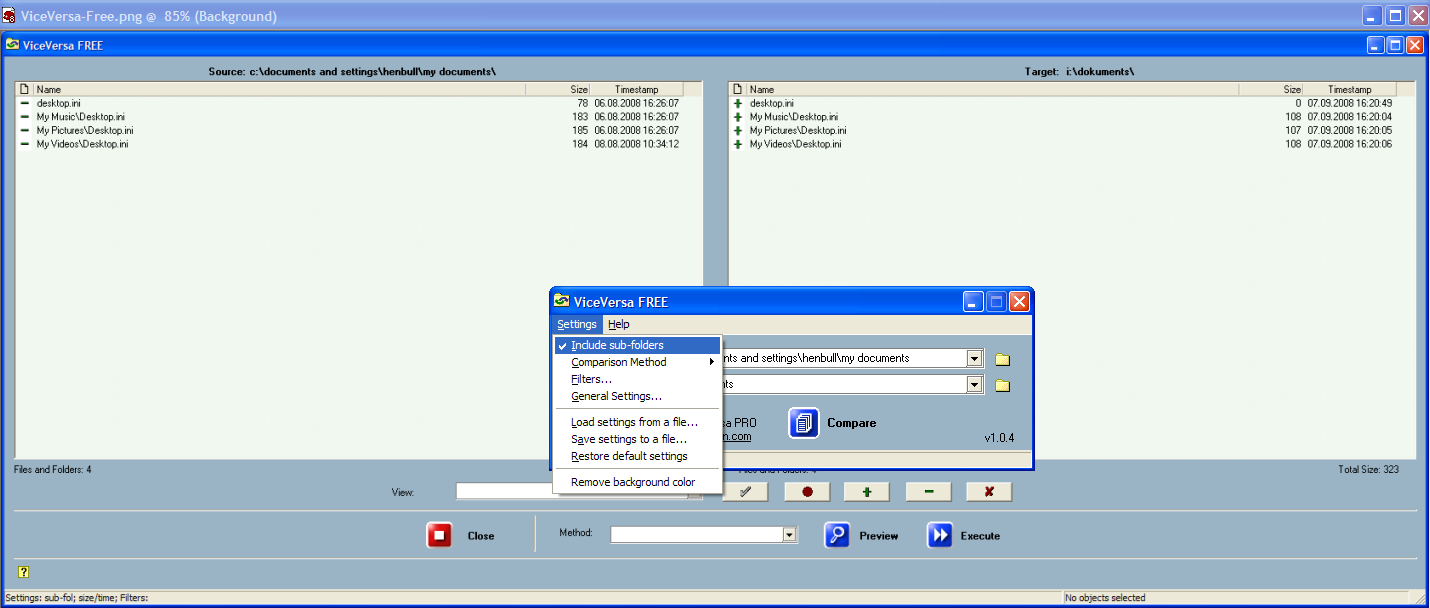Select source file desktop.ini name
Image resolution: width=1430 pixels, height=608 pixels.
point(58,103)
